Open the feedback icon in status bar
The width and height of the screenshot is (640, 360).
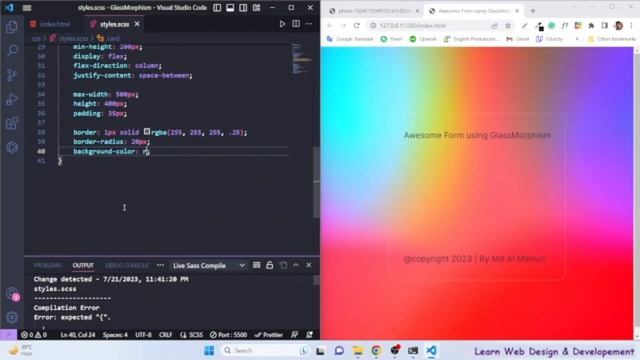[294, 335]
